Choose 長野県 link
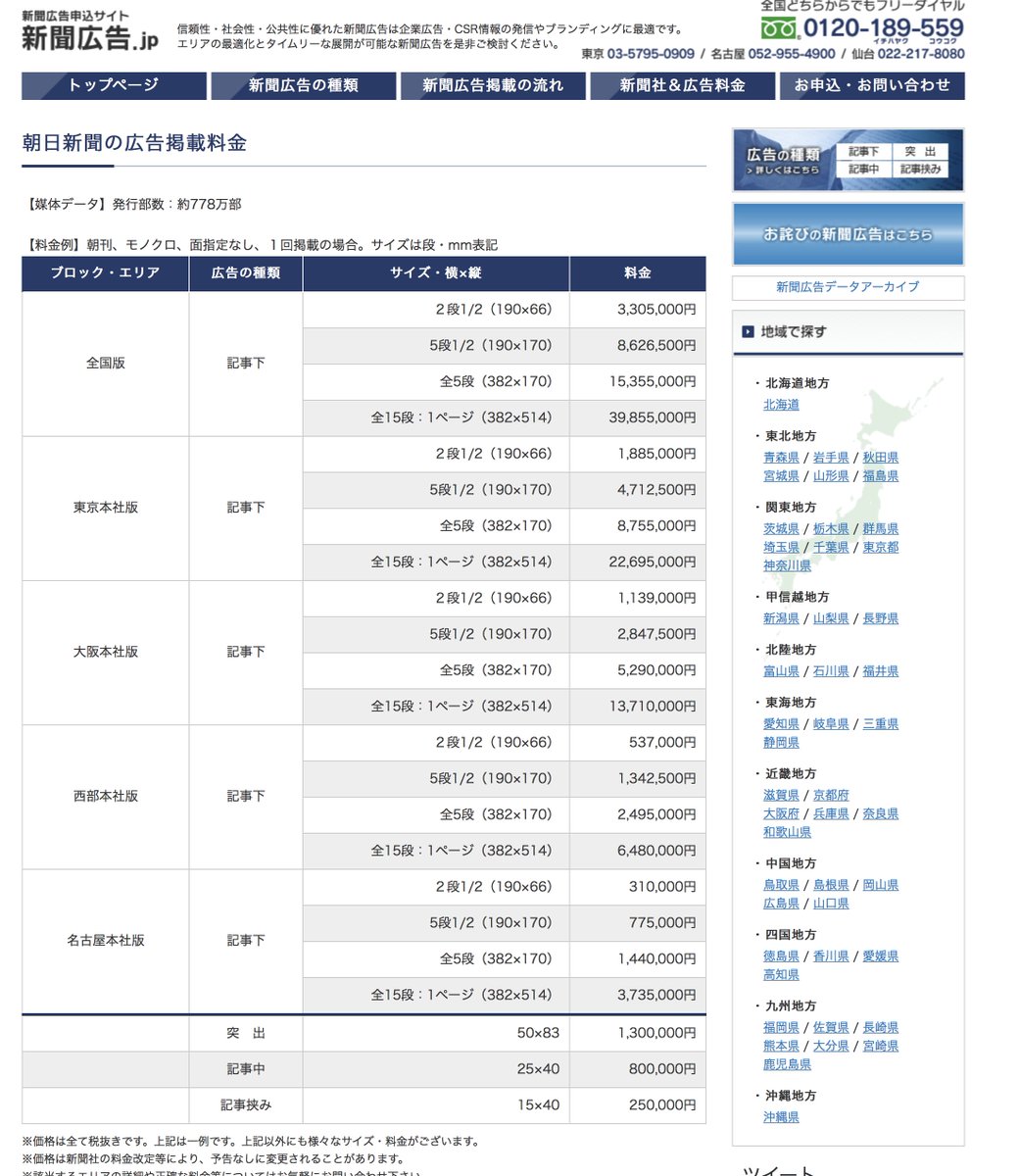Image resolution: width=1020 pixels, height=1176 pixels. (x=881, y=619)
